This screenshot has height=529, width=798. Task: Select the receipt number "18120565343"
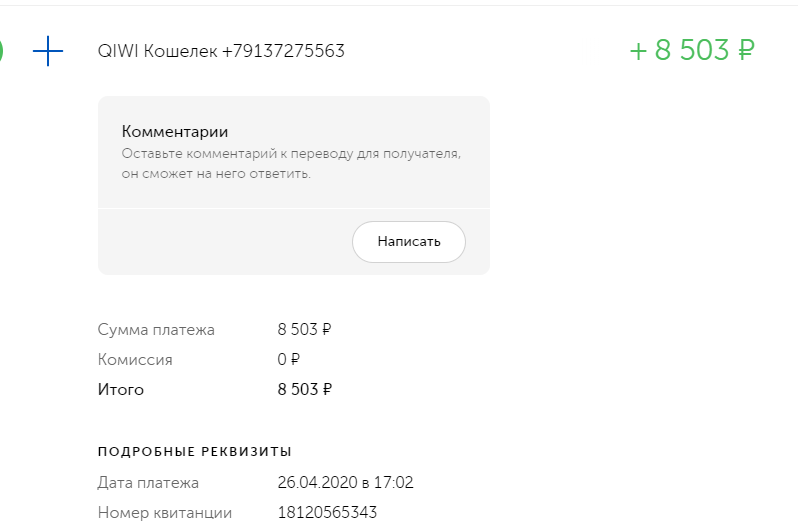pos(327,513)
